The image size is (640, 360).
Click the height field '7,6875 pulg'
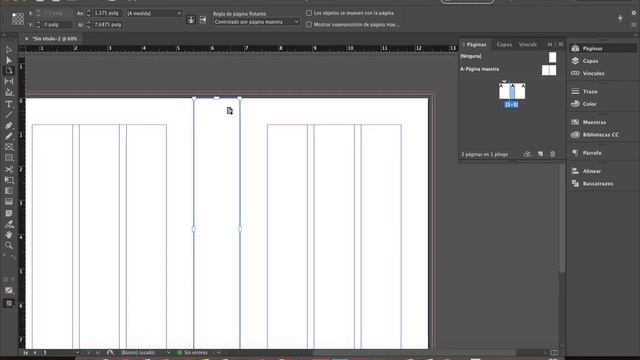(x=107, y=24)
